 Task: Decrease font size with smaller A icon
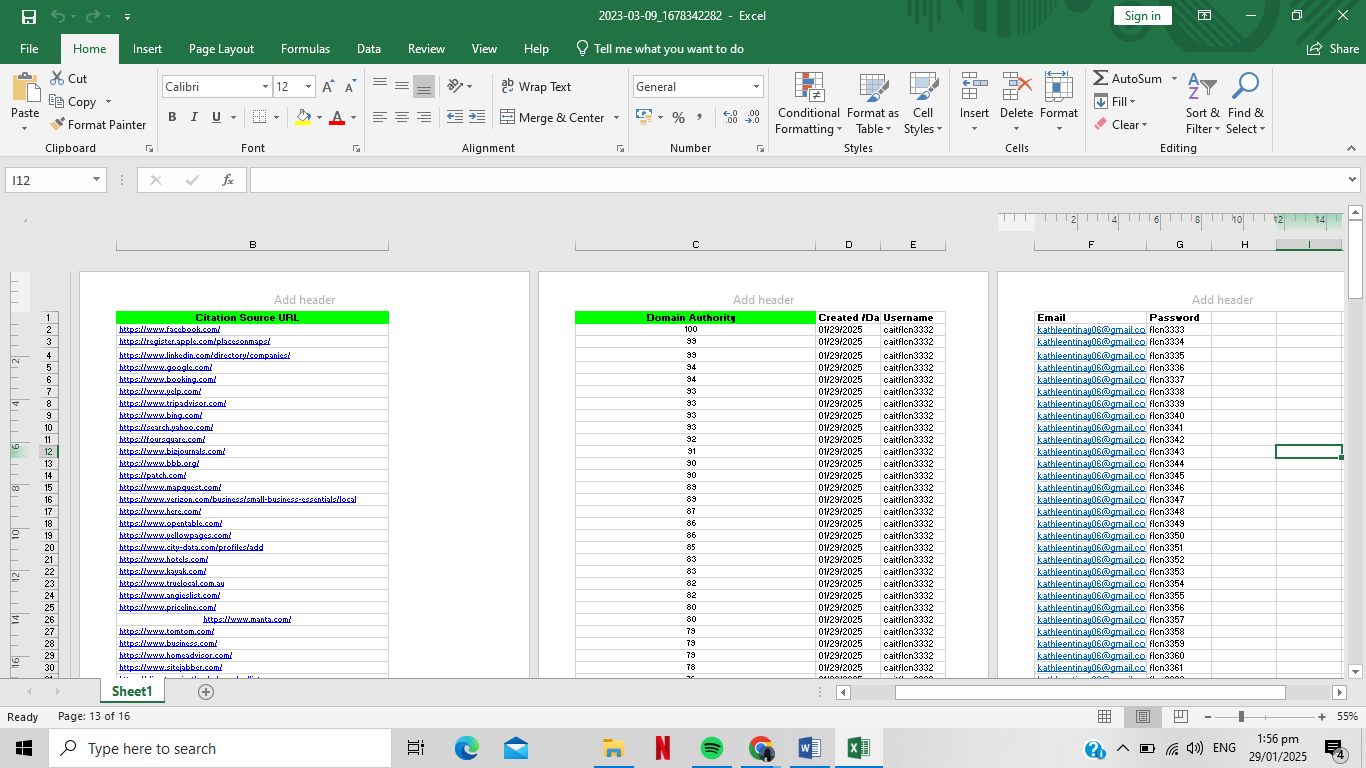pos(349,87)
